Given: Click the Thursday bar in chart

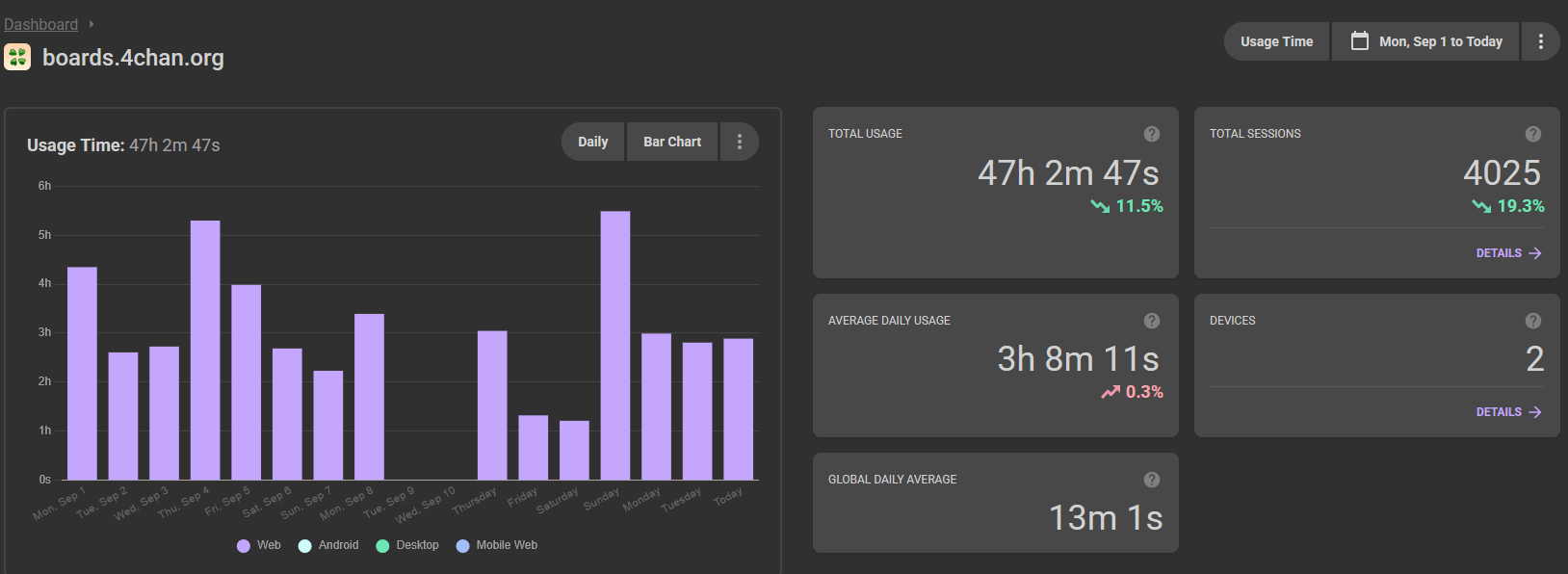Looking at the screenshot, I should coord(492,405).
